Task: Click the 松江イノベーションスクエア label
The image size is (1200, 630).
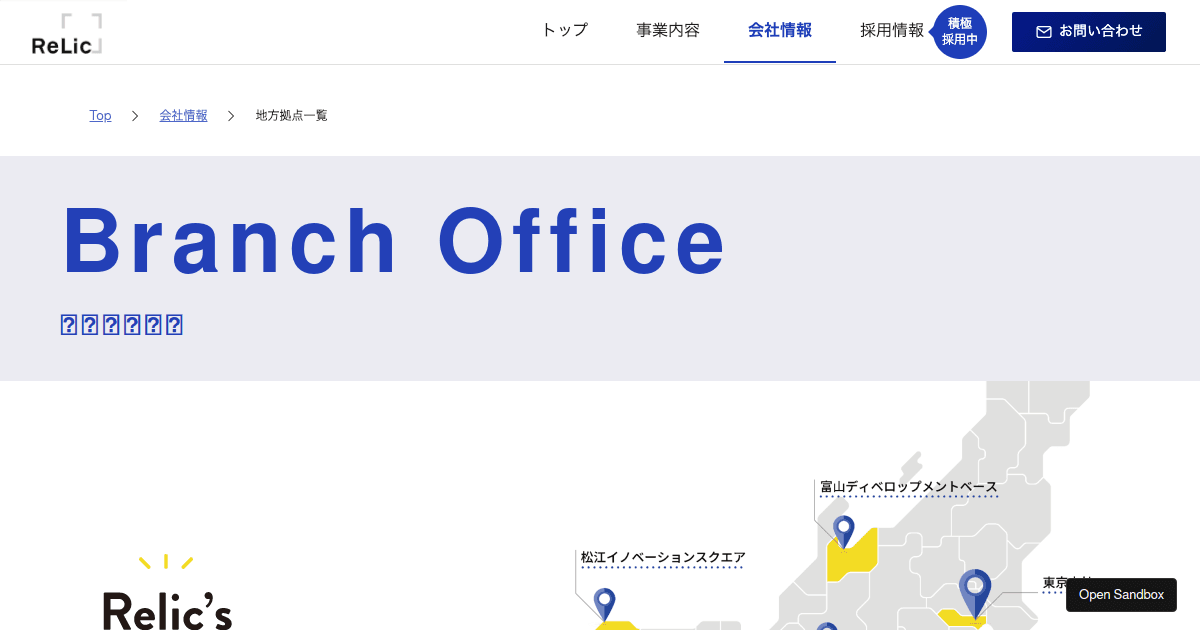Action: (x=662, y=558)
